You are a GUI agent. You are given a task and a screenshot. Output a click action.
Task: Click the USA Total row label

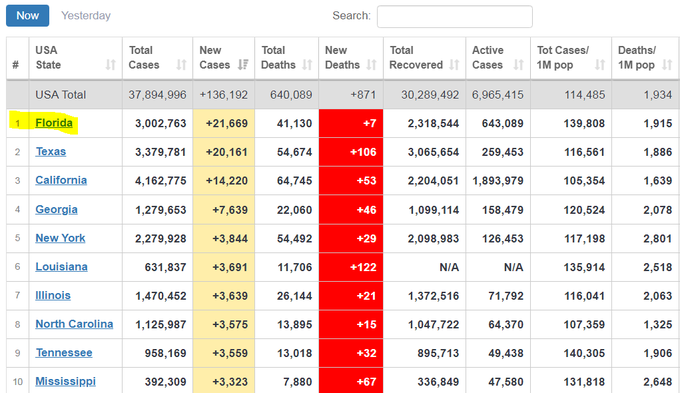(61, 95)
